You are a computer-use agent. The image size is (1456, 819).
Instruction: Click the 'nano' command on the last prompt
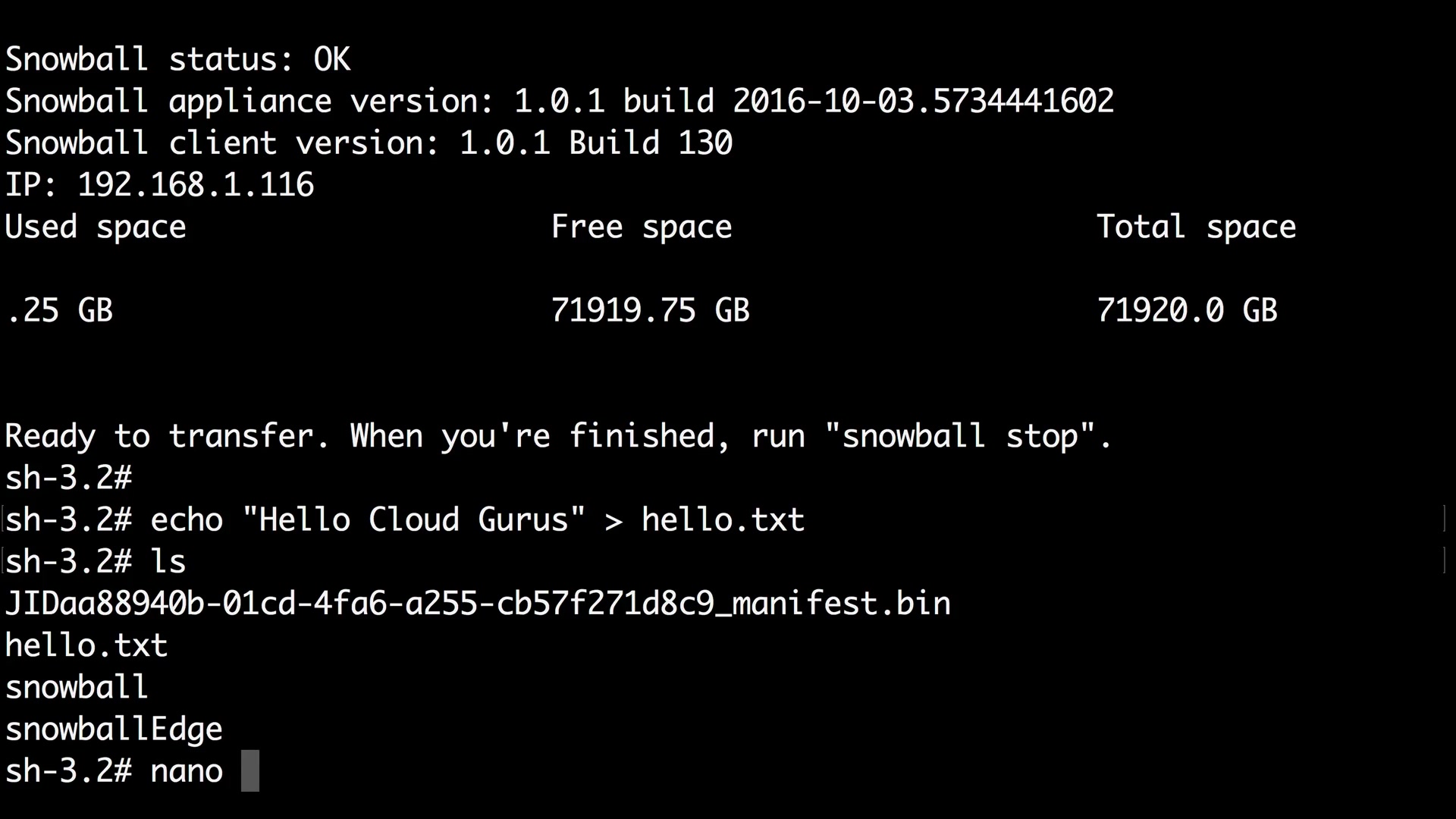click(x=187, y=771)
